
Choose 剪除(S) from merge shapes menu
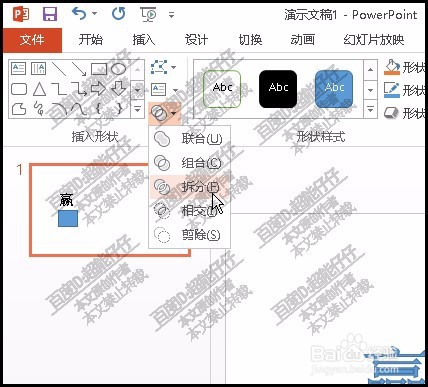coord(189,235)
